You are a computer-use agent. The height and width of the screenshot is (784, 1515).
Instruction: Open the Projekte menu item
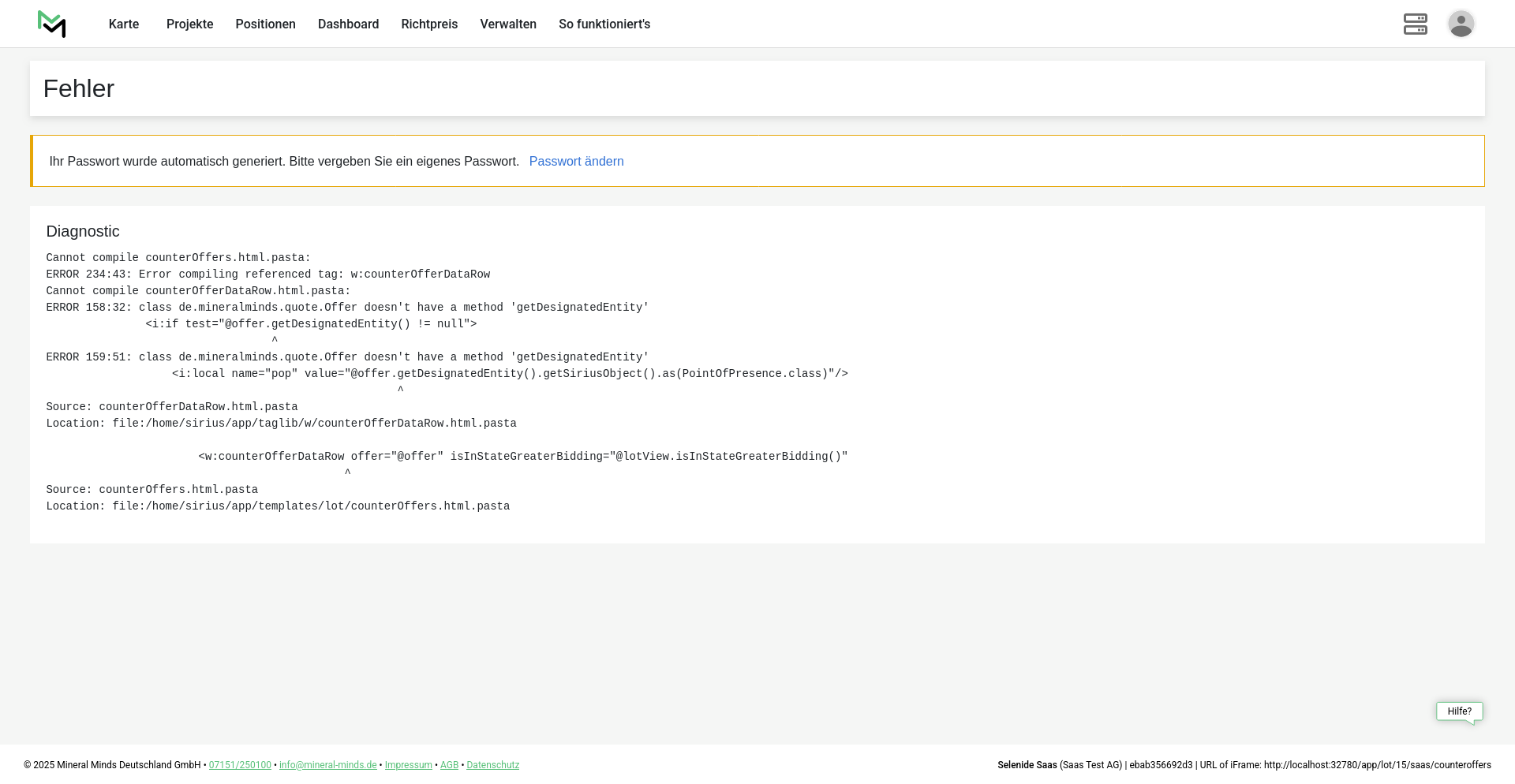189,24
